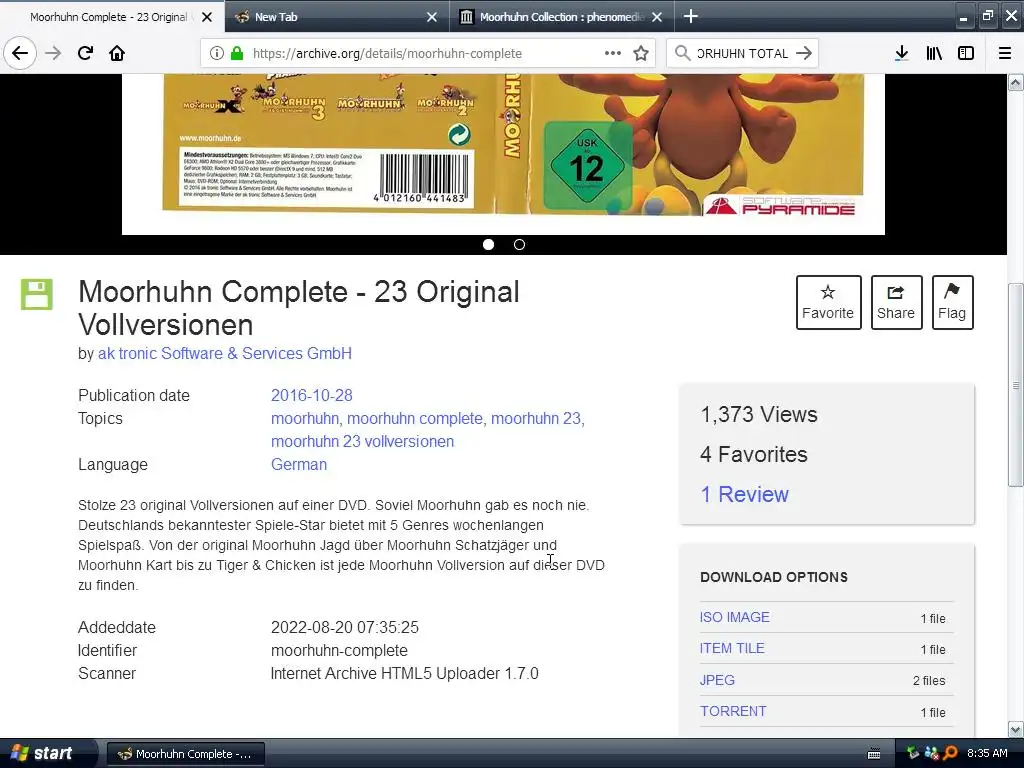1024x768 pixels.
Task: Click the keyboard icon in the taskbar
Action: 874,754
